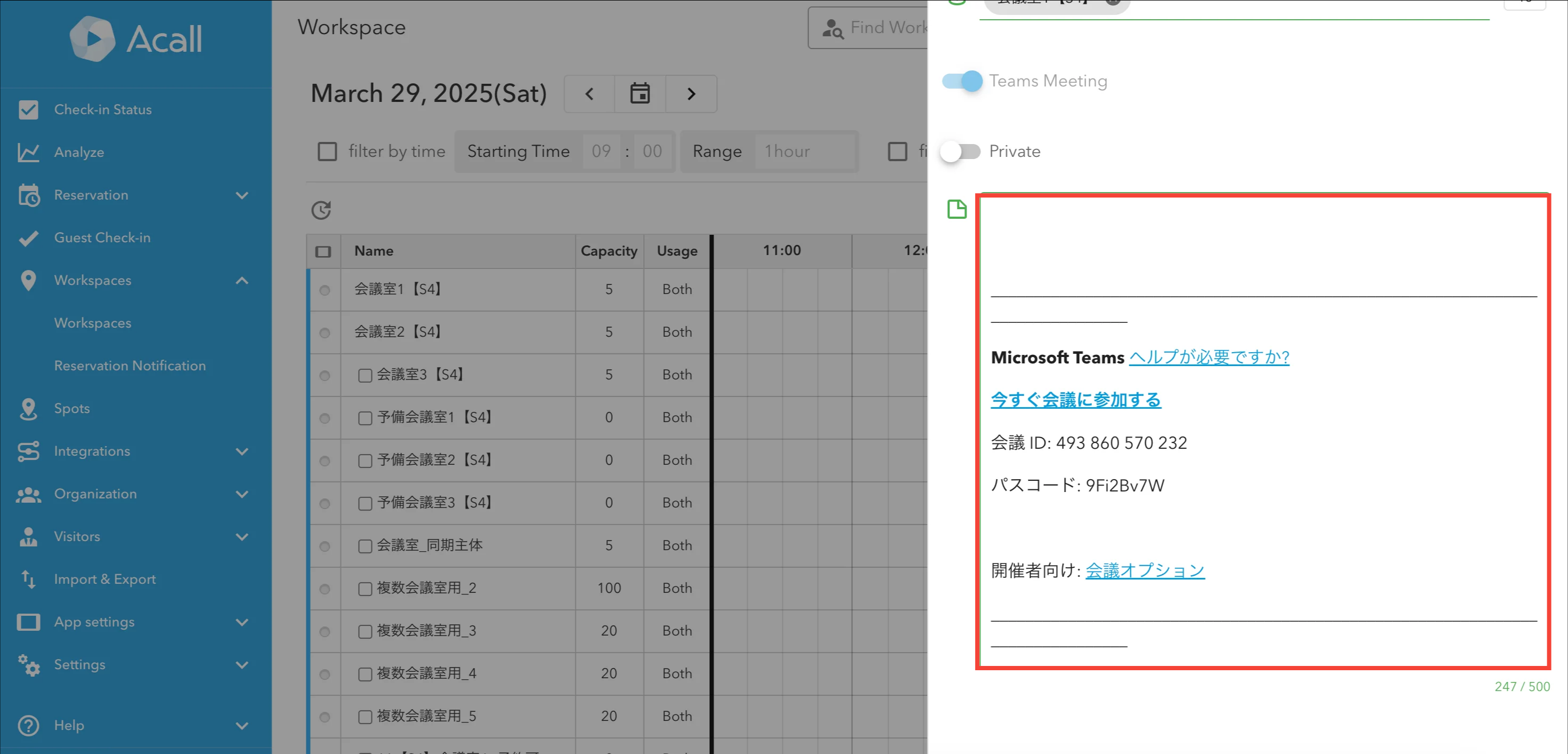Screen dimensions: 1568x754
Task: Click the refresh schedule icon
Action: (321, 210)
